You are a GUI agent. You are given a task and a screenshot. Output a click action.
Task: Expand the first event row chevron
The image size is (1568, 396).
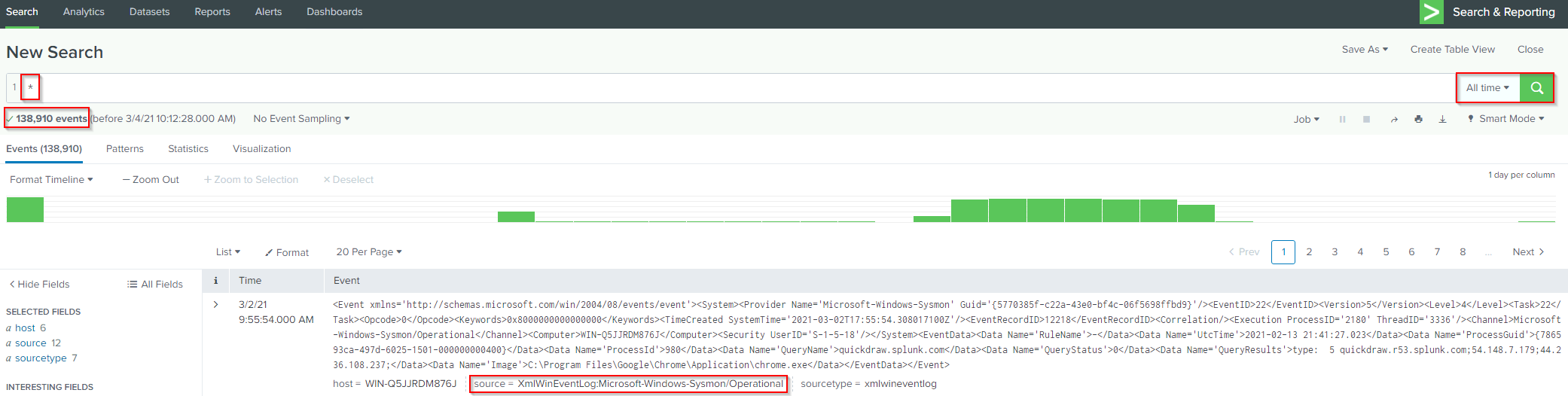point(215,305)
